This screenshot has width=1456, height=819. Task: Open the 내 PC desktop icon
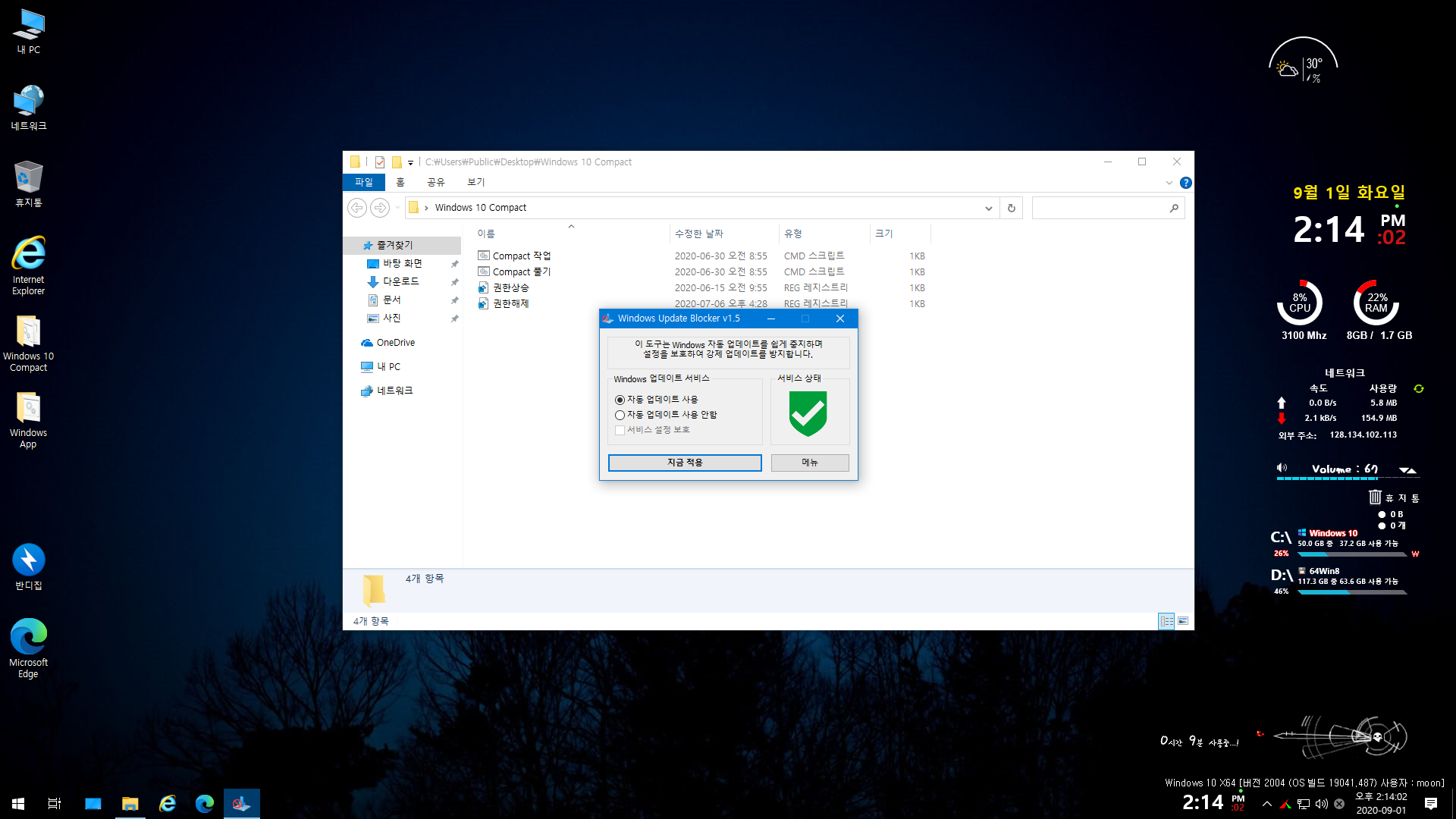point(29,31)
